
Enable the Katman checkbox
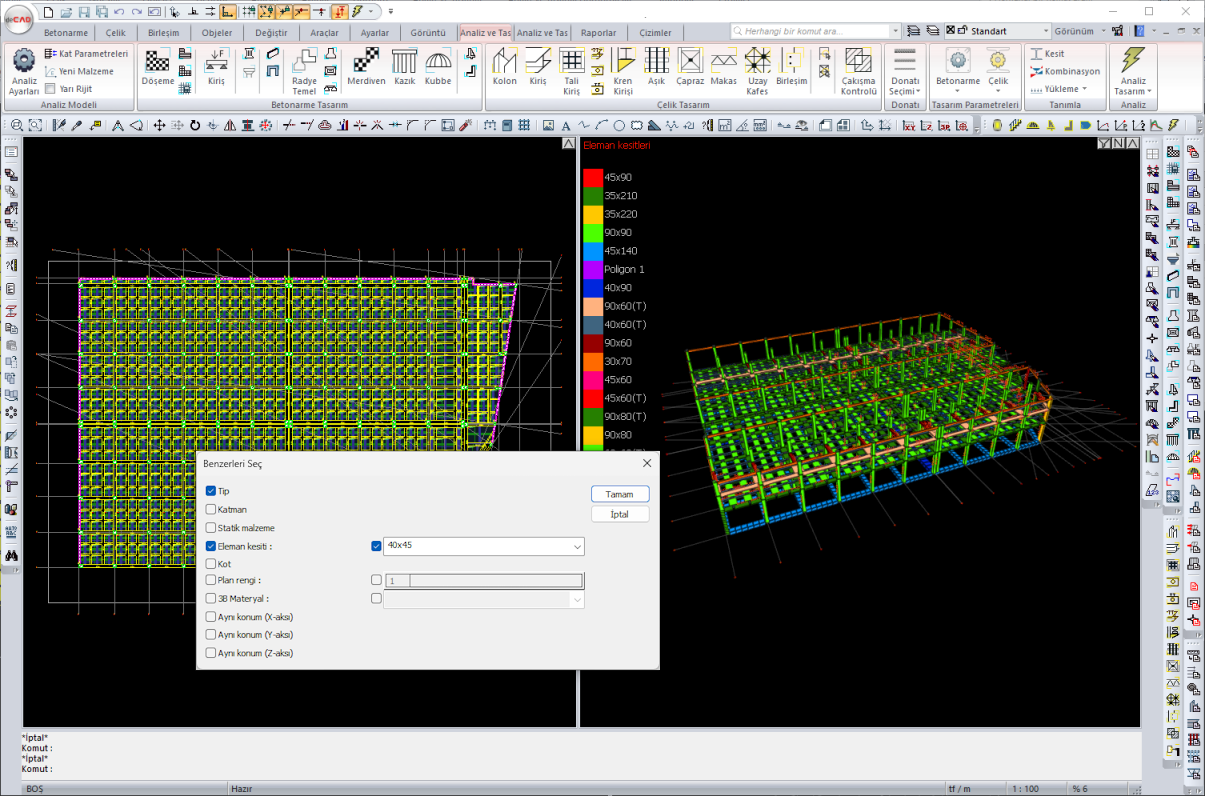(211, 509)
